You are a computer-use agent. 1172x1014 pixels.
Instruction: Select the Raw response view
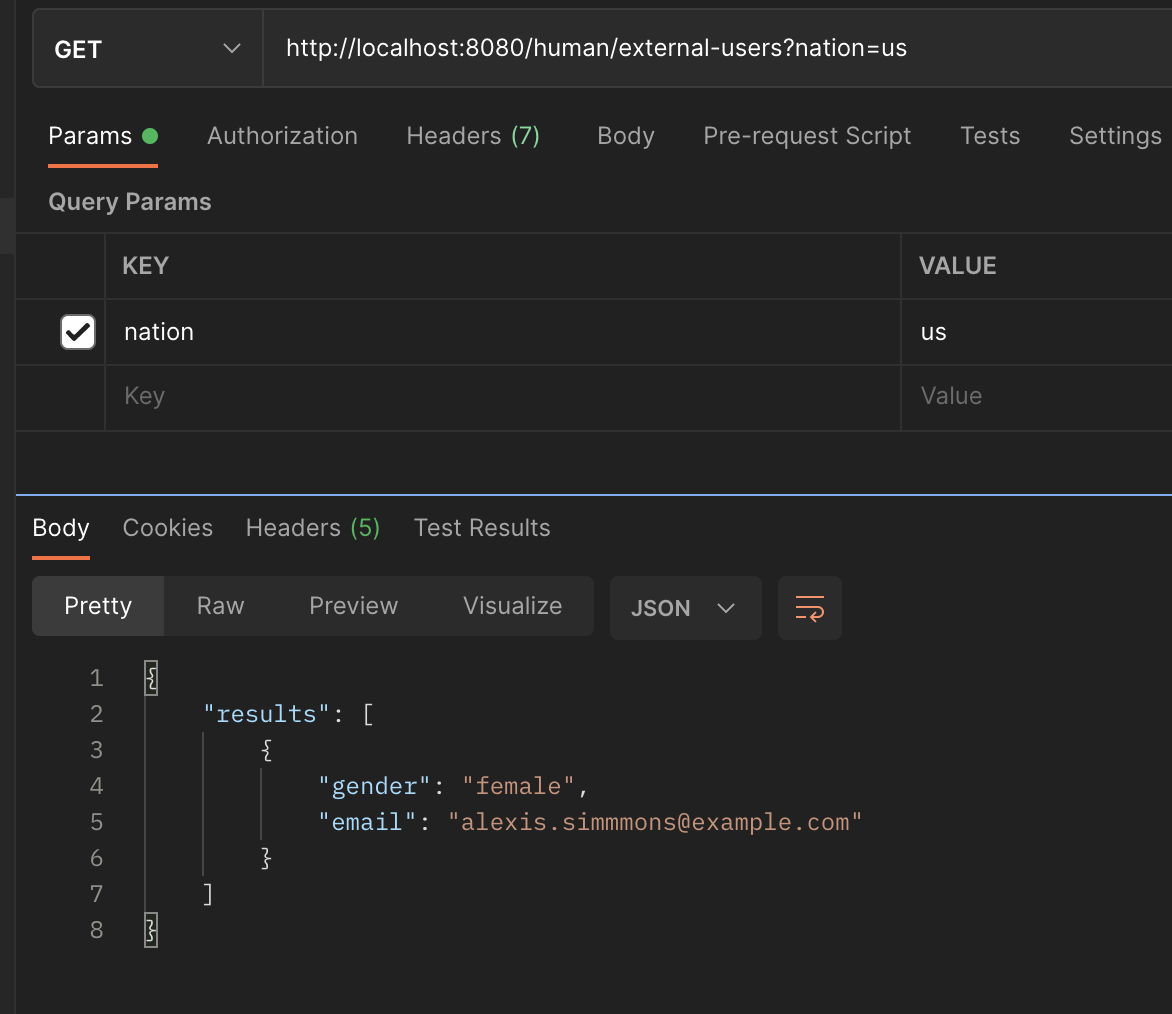pos(220,606)
